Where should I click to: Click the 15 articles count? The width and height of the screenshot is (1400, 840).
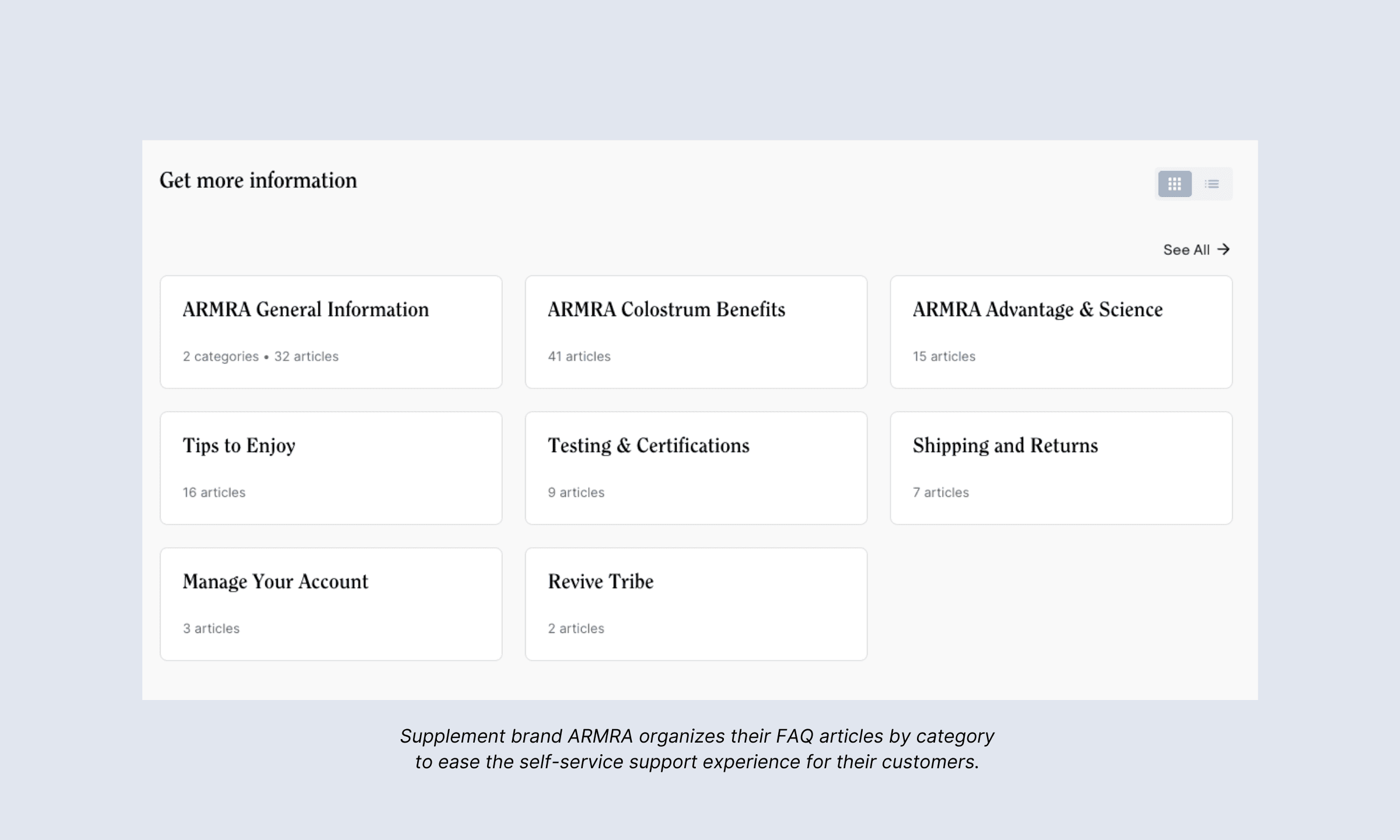click(944, 356)
